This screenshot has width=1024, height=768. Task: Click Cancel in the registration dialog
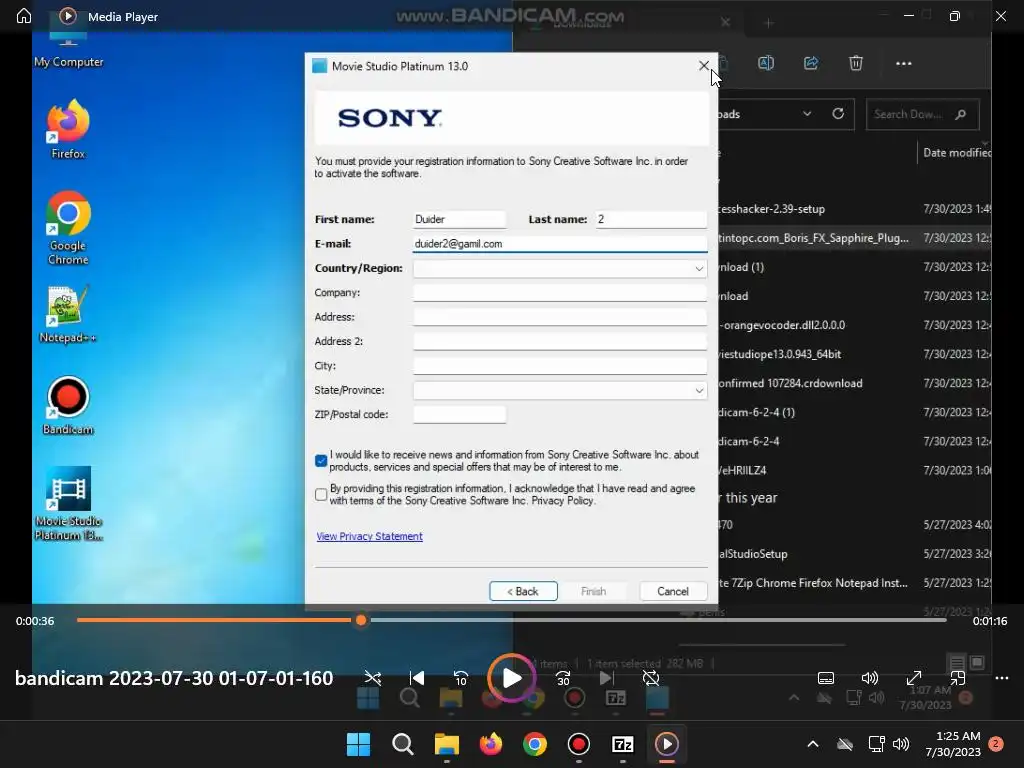point(673,591)
